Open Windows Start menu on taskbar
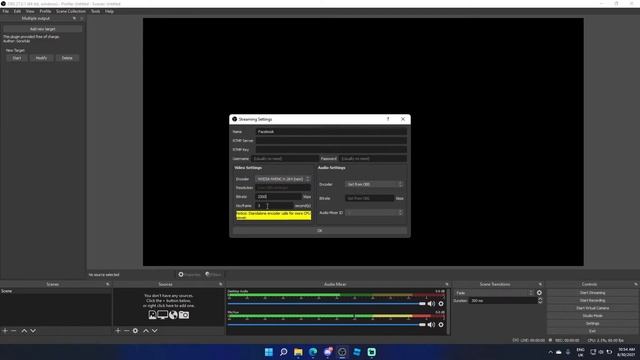This screenshot has height=360, width=640. 269,352
